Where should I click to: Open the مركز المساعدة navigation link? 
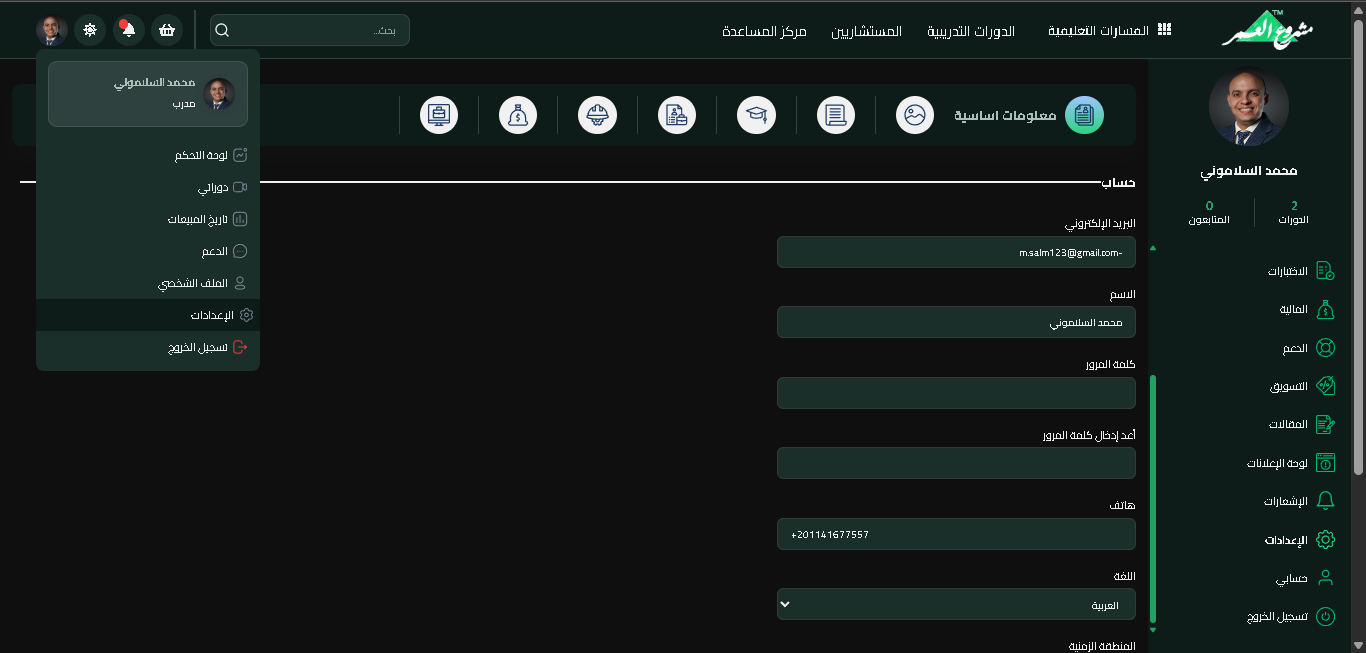pos(764,31)
